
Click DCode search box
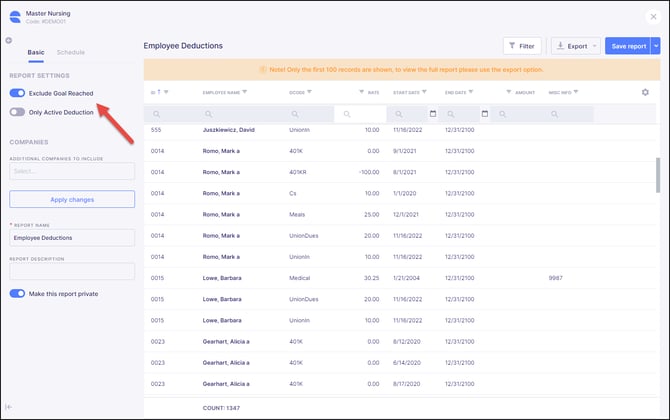tap(308, 114)
